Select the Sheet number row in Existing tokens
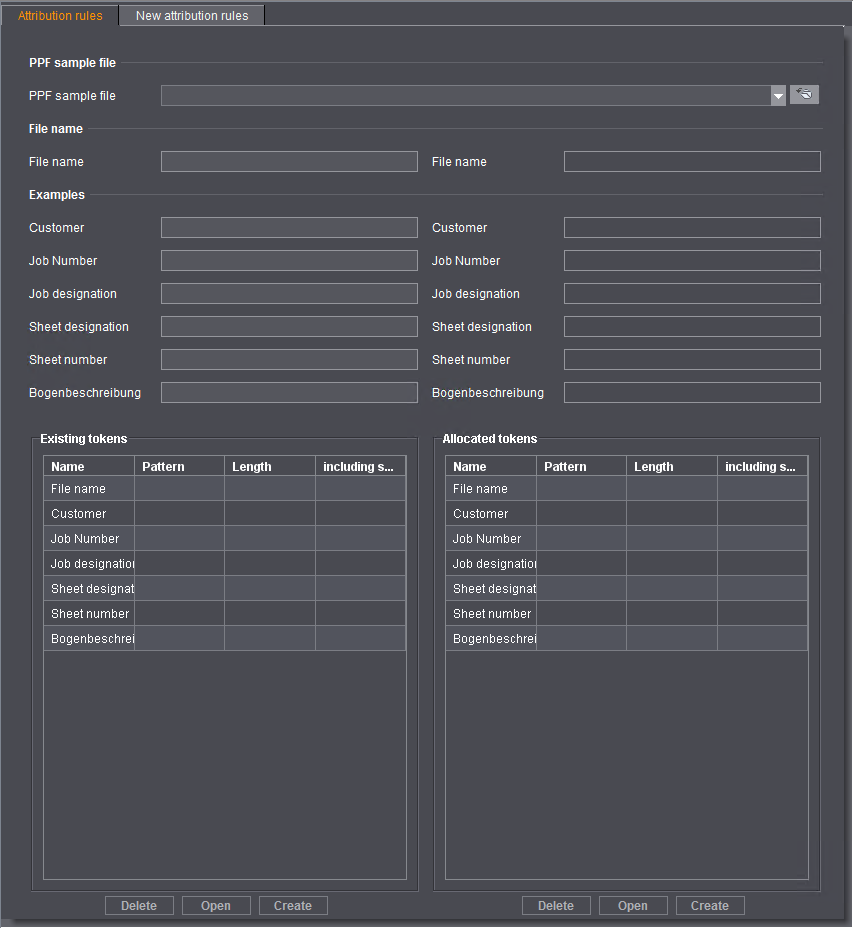The image size is (853, 928). (x=87, y=613)
